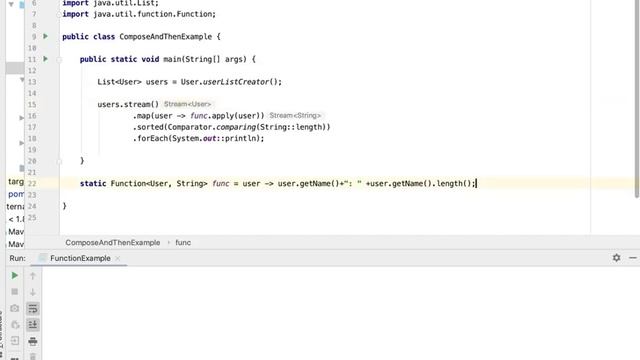
Task: Click 'String::length' method reference
Action: coord(290,127)
